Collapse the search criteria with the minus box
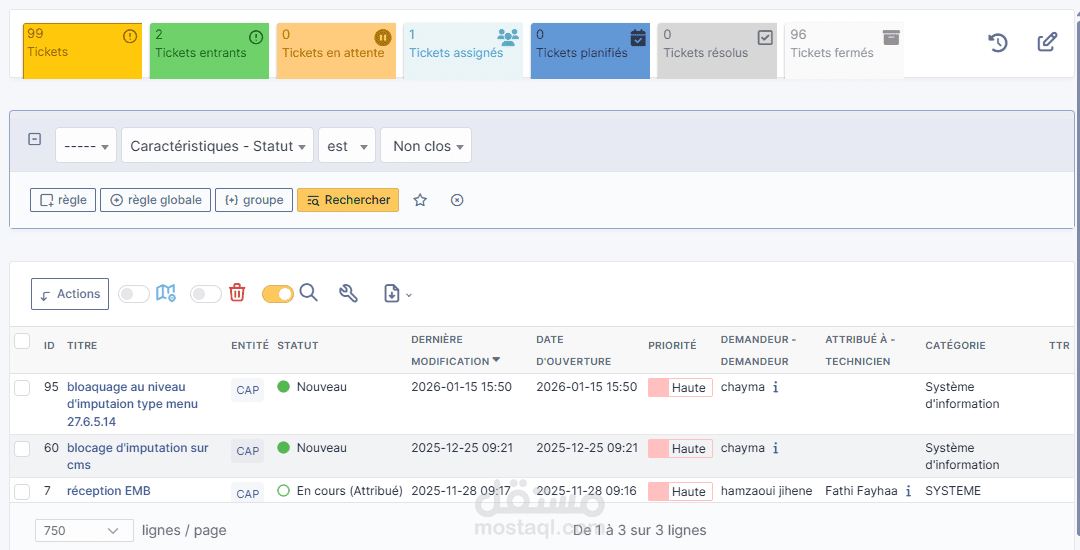Viewport: 1080px width, 550px height. pyautogui.click(x=34, y=139)
